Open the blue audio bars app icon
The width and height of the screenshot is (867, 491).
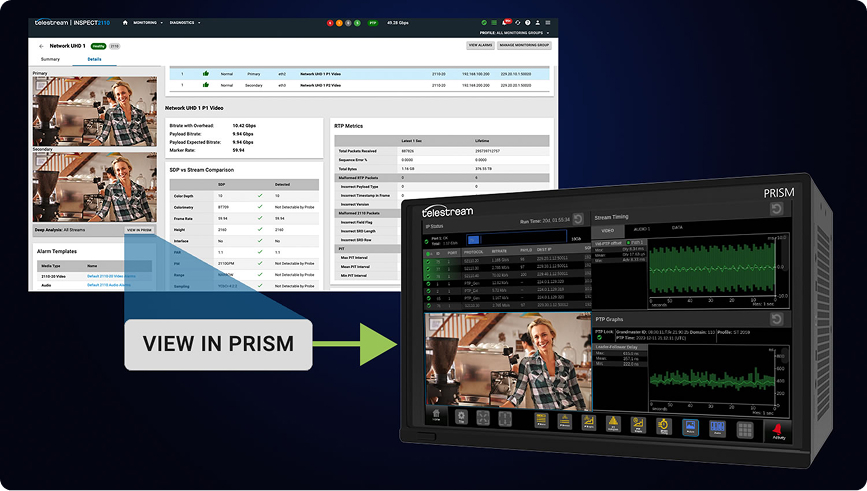point(717,429)
